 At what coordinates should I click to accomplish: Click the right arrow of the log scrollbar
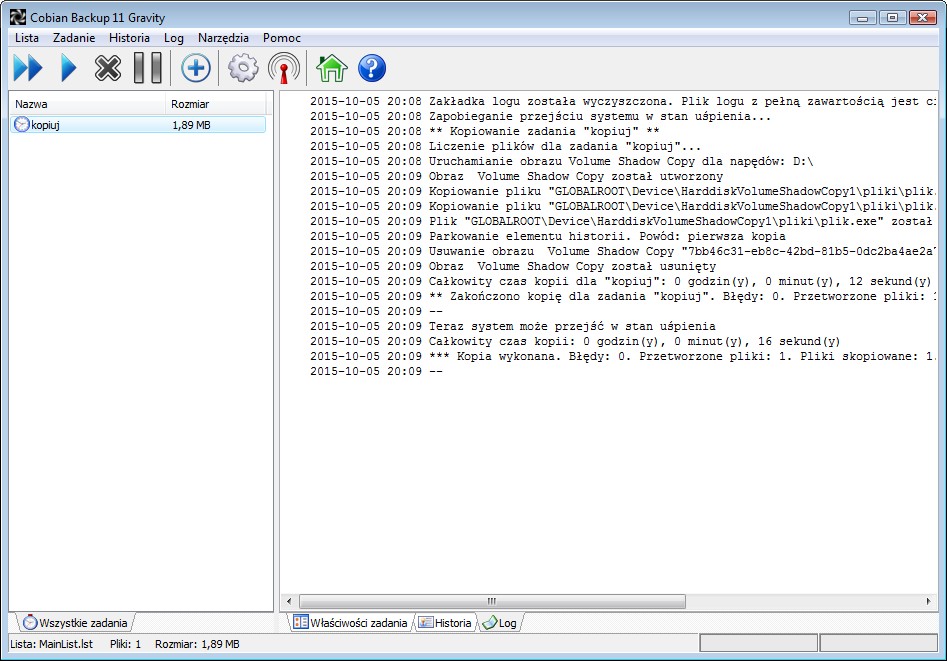point(928,601)
